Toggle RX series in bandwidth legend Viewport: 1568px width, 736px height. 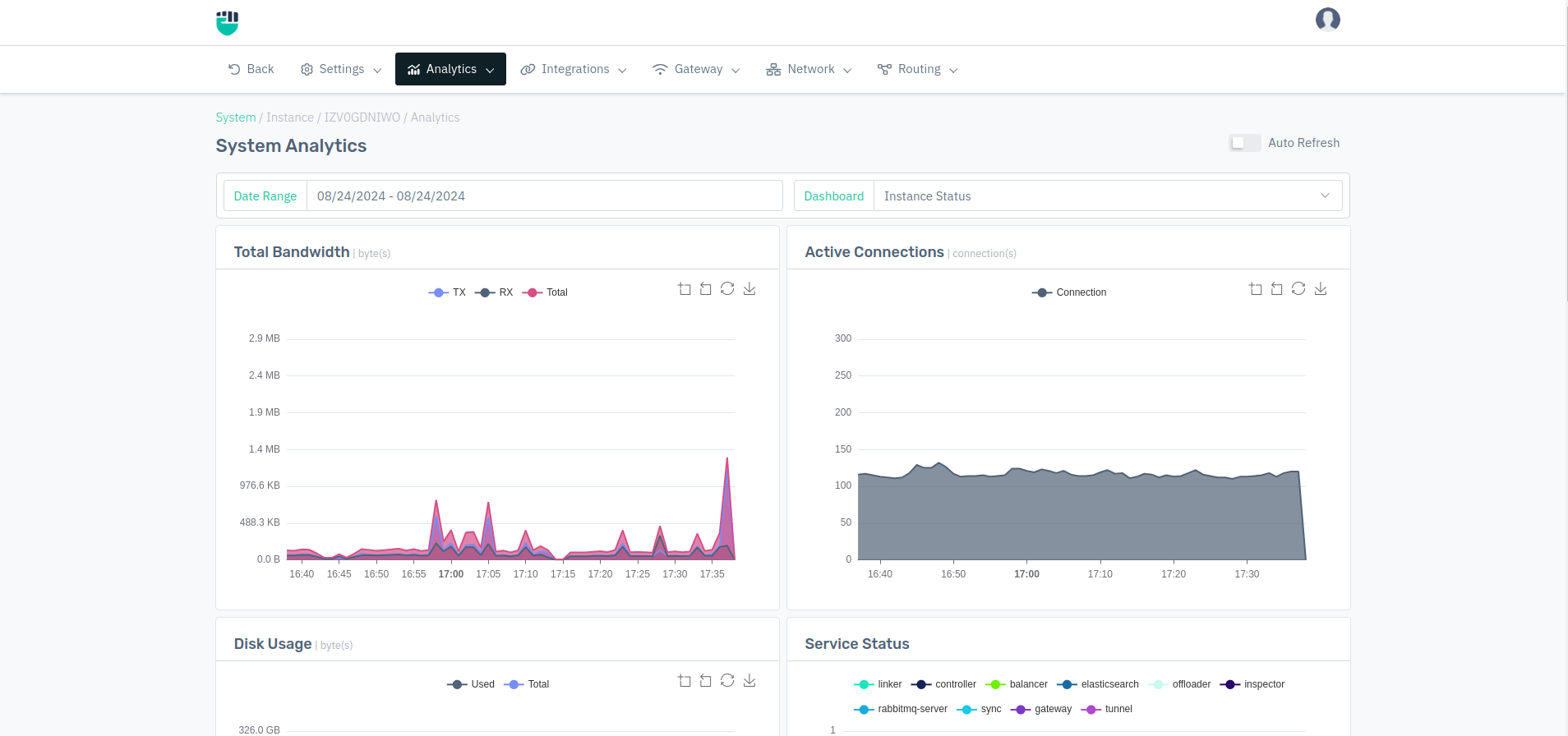494,292
